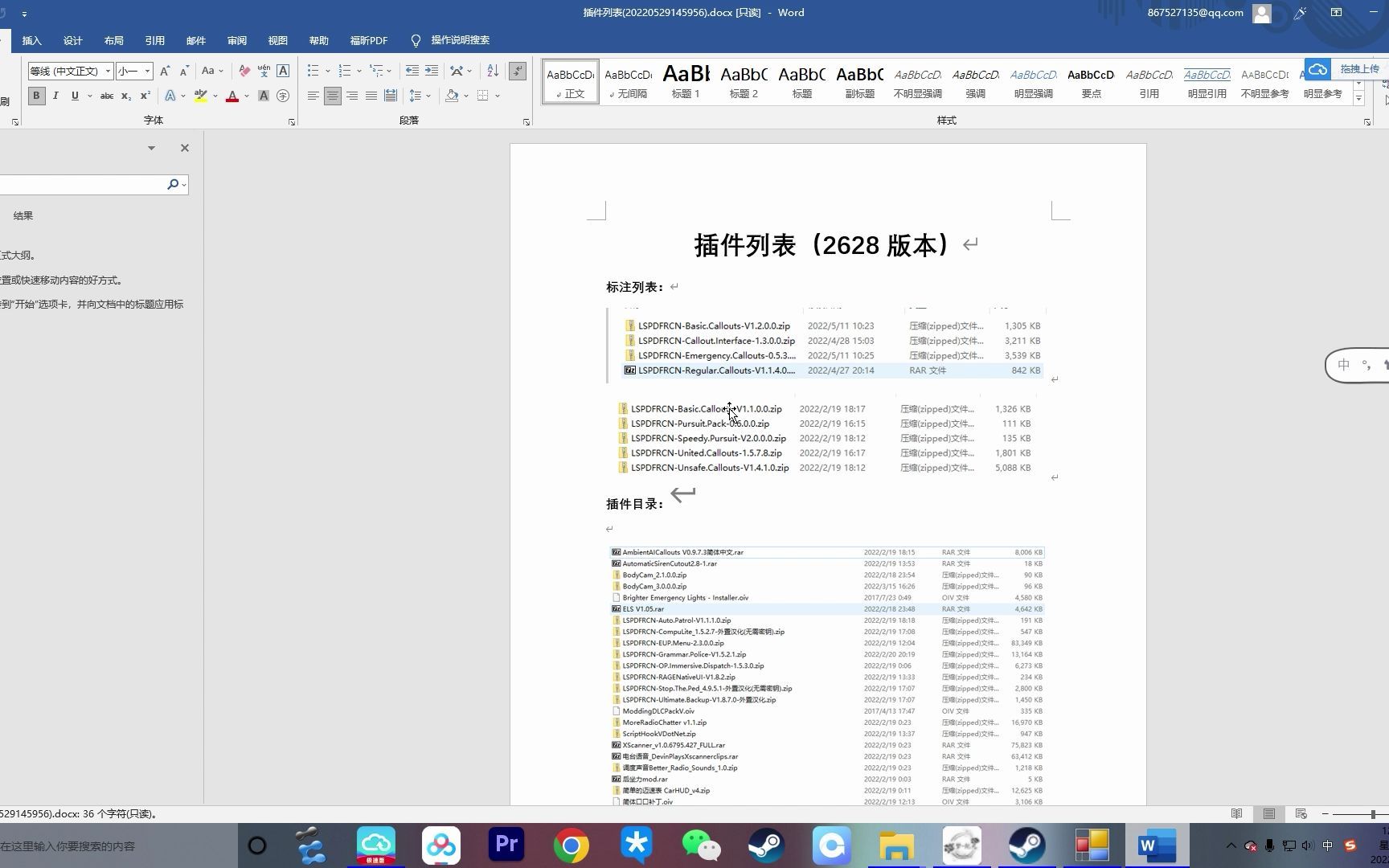Open the 插入 ribbon tab
The image size is (1389, 868).
[x=31, y=40]
